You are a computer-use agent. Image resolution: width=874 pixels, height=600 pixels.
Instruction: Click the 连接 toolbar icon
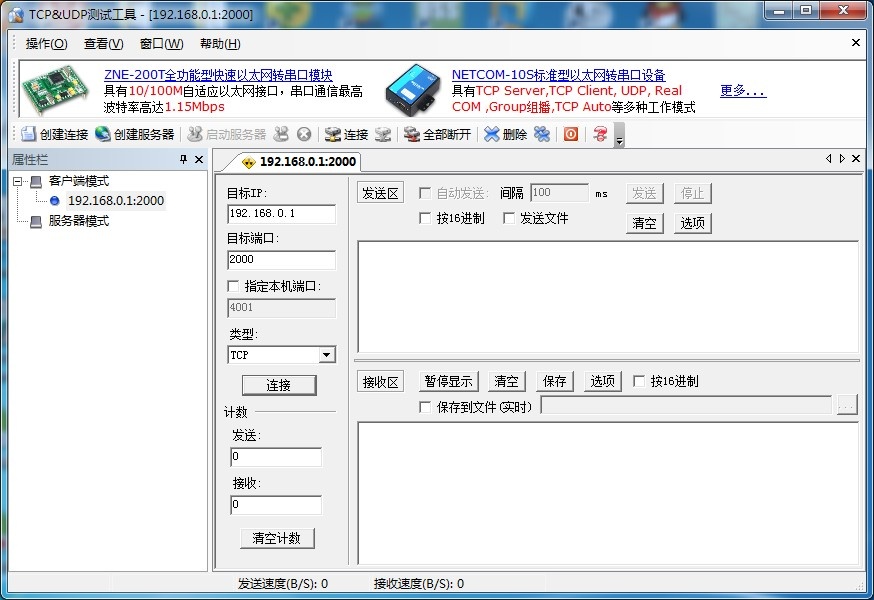[x=333, y=134]
